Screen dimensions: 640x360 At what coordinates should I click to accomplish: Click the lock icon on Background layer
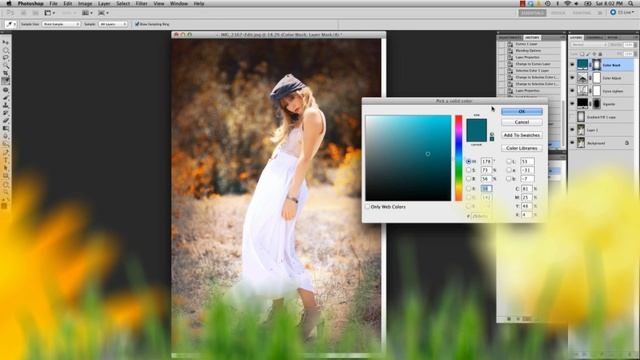(x=627, y=143)
